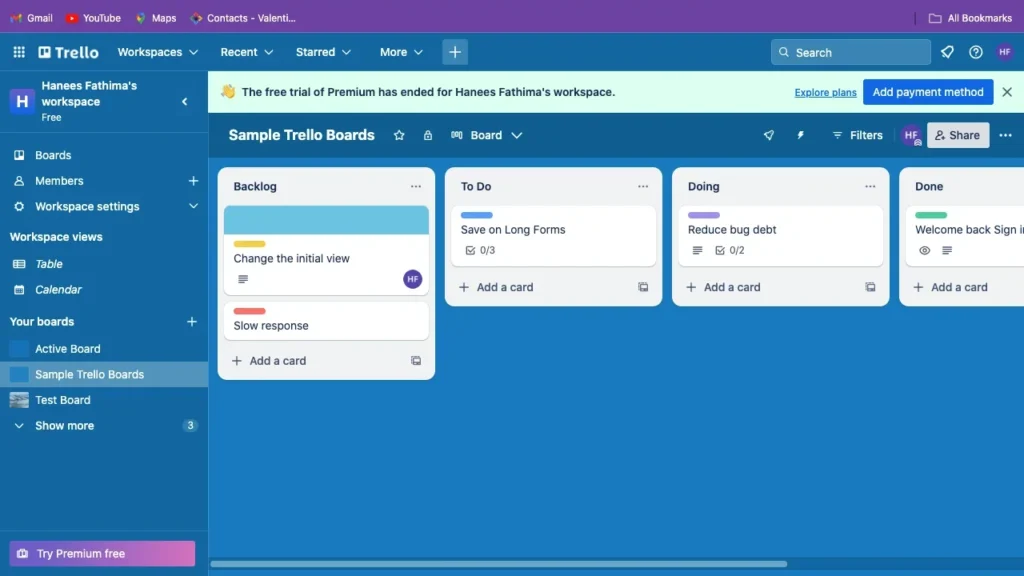Open the Trello apps grid icon
Image resolution: width=1024 pixels, height=576 pixels.
pos(18,52)
